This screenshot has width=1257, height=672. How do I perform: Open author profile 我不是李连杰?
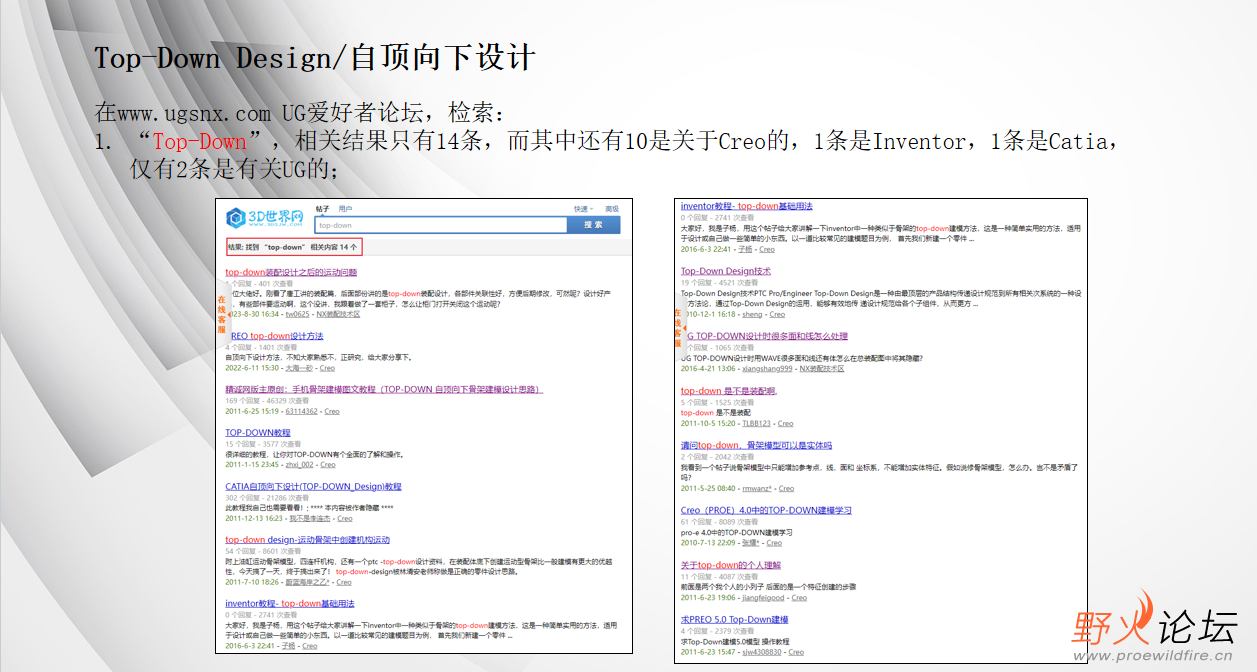click(309, 519)
